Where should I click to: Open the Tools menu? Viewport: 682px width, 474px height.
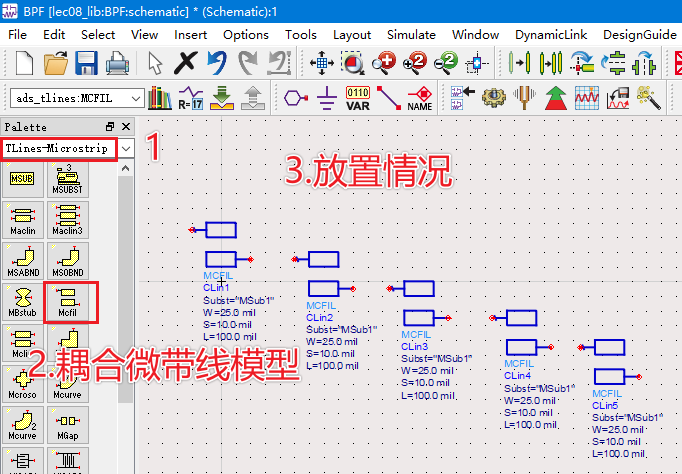coord(301,34)
